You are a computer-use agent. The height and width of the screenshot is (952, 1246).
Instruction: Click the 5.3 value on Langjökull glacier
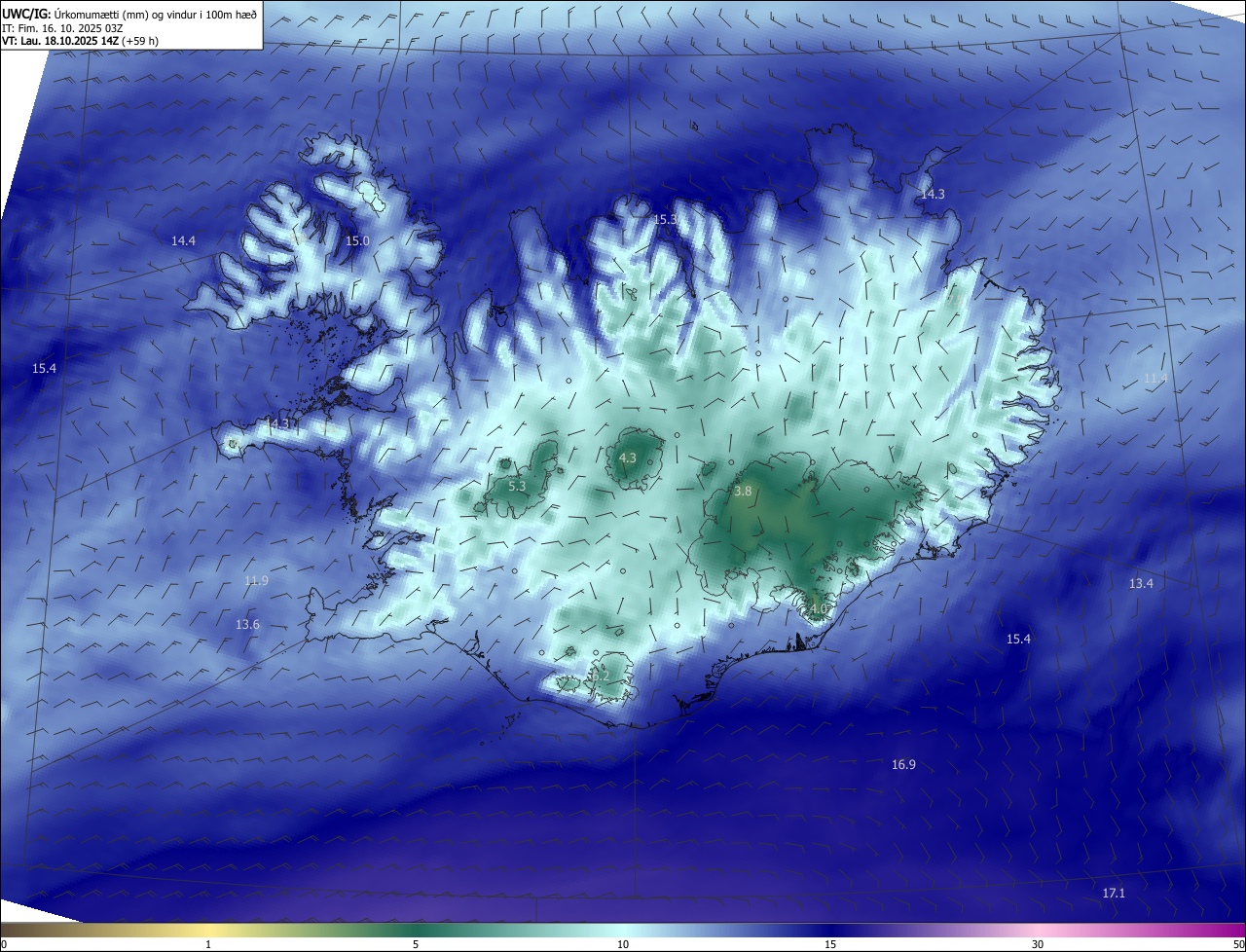517,486
